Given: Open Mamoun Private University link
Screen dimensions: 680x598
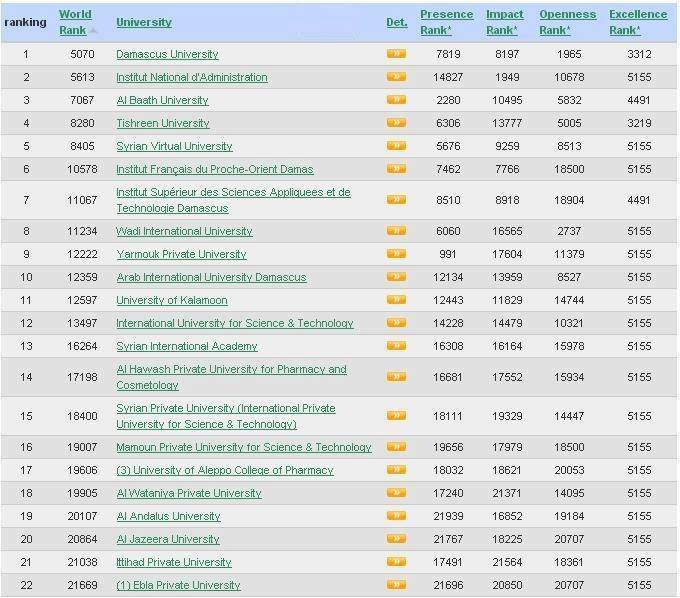Looking at the screenshot, I should (244, 447).
